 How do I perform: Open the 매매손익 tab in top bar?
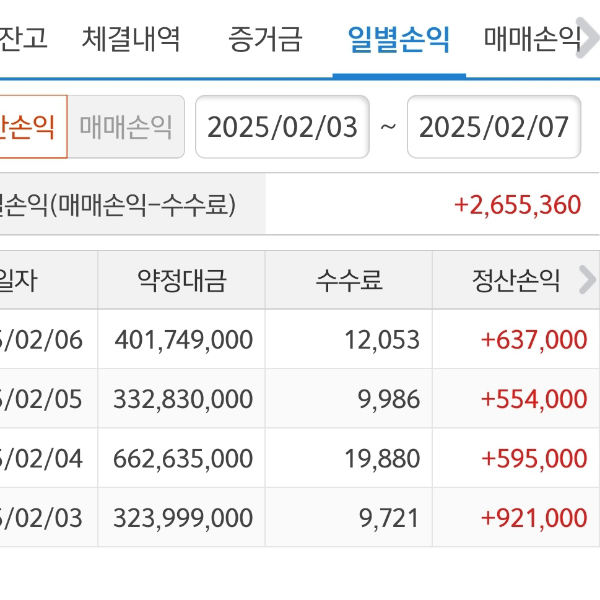[532, 40]
